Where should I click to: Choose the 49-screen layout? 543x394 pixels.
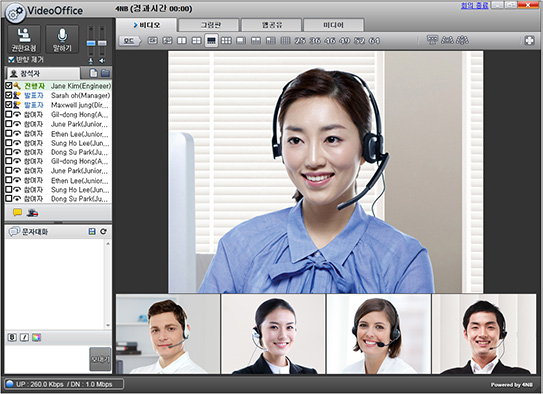[x=345, y=41]
